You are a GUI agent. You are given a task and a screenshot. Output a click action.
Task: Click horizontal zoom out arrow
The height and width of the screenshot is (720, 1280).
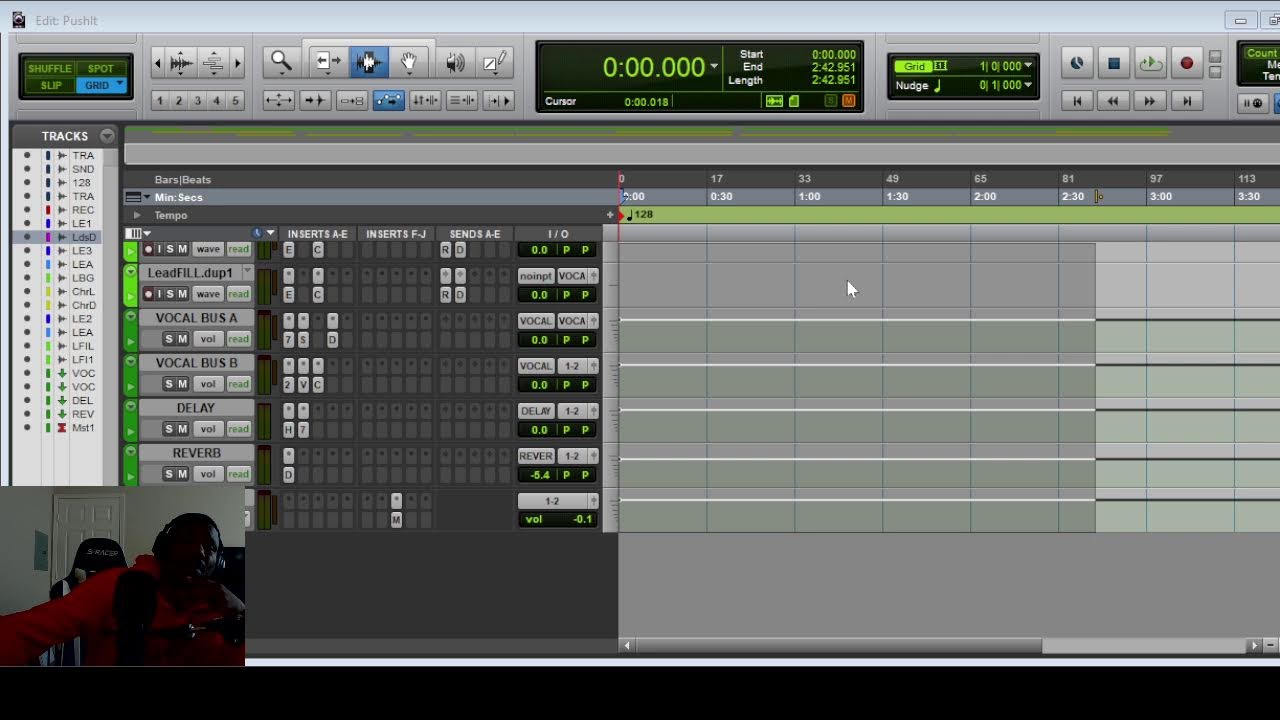157,63
